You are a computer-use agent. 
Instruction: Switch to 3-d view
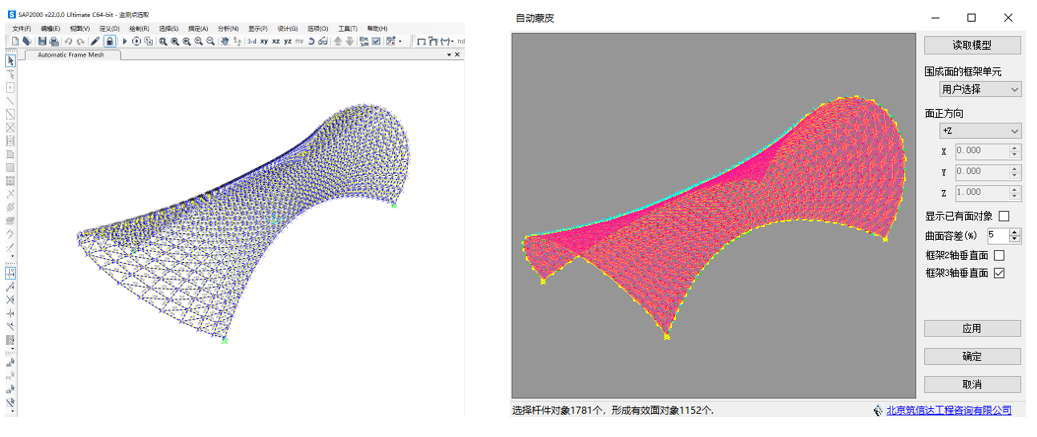point(252,41)
